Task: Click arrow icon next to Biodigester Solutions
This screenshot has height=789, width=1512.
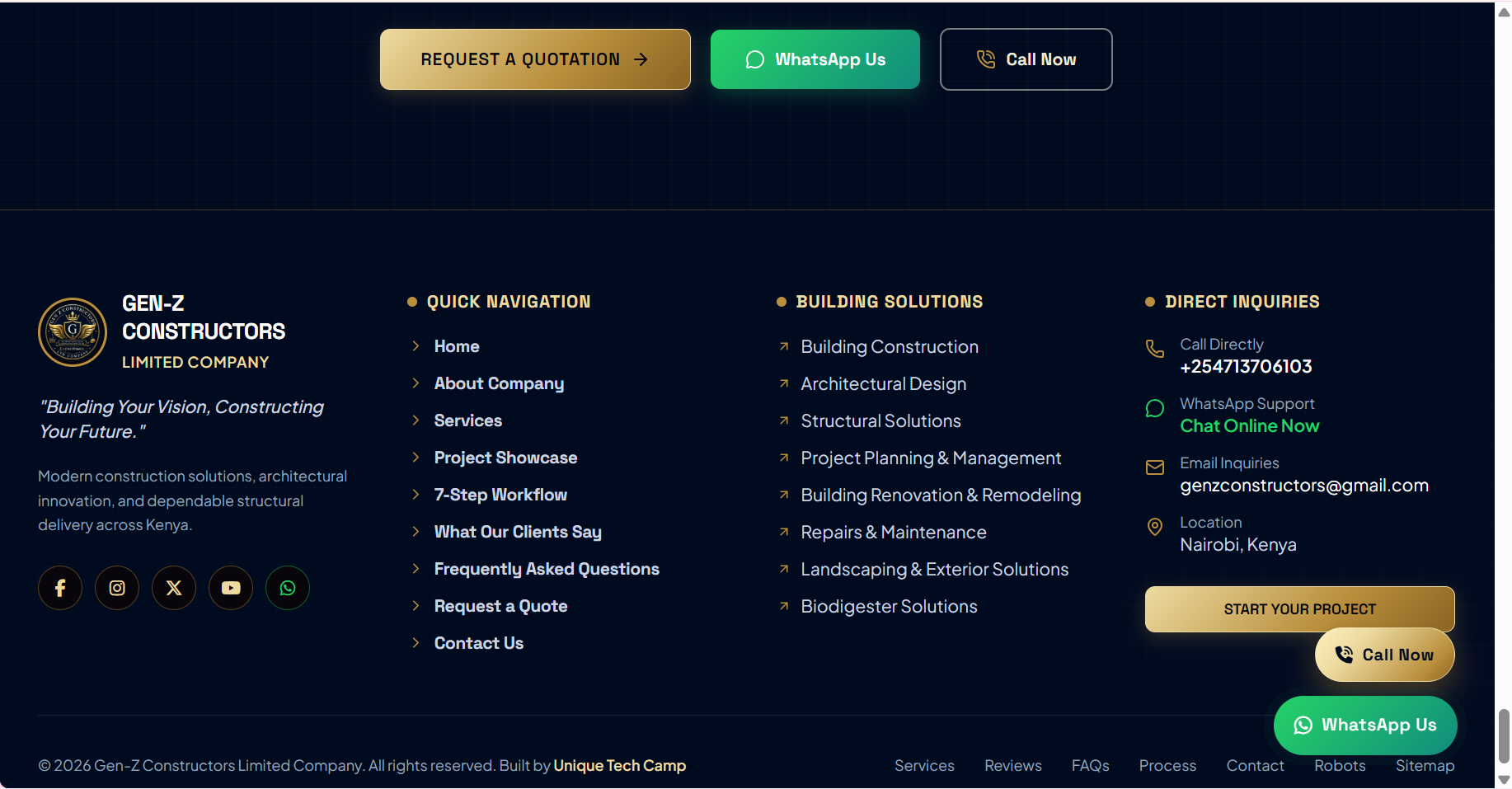Action: click(784, 606)
